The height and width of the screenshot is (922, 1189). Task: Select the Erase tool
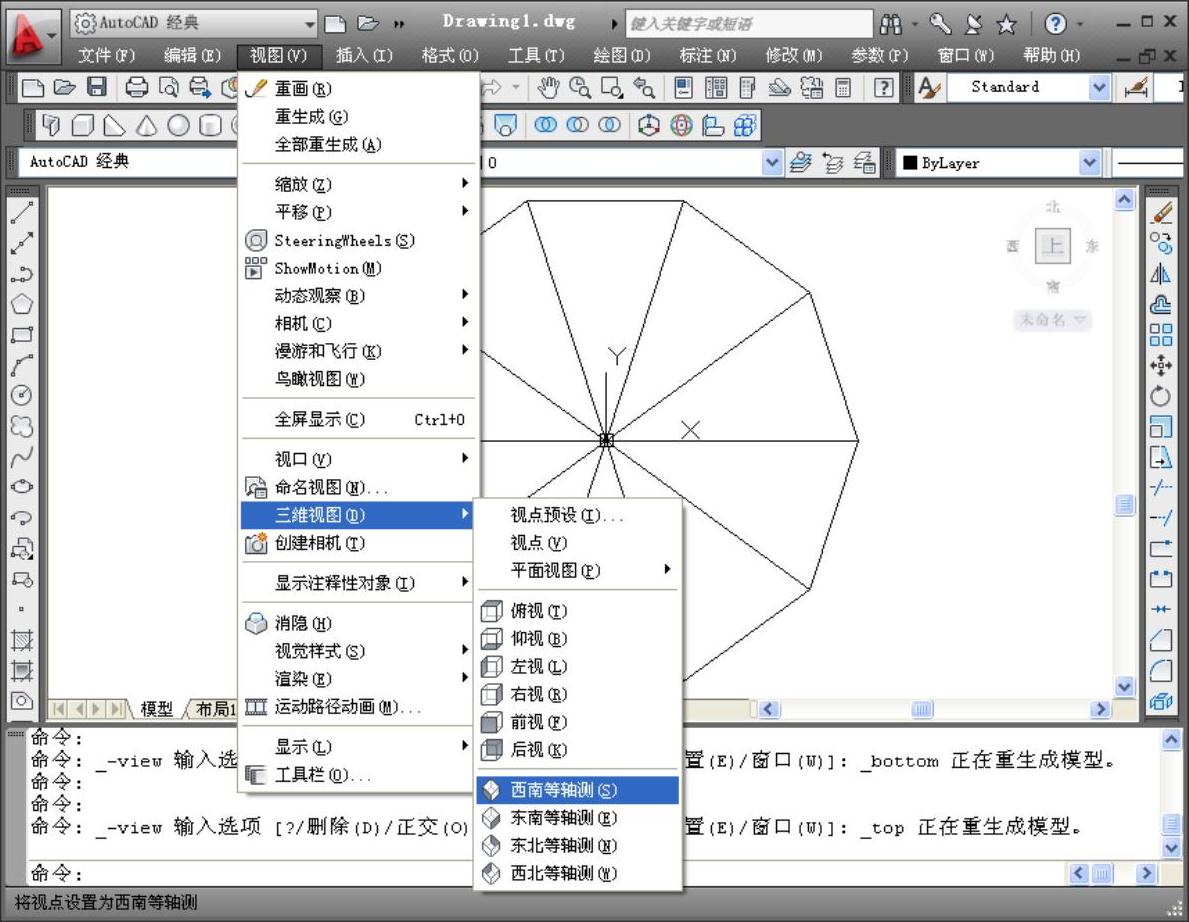click(1160, 212)
